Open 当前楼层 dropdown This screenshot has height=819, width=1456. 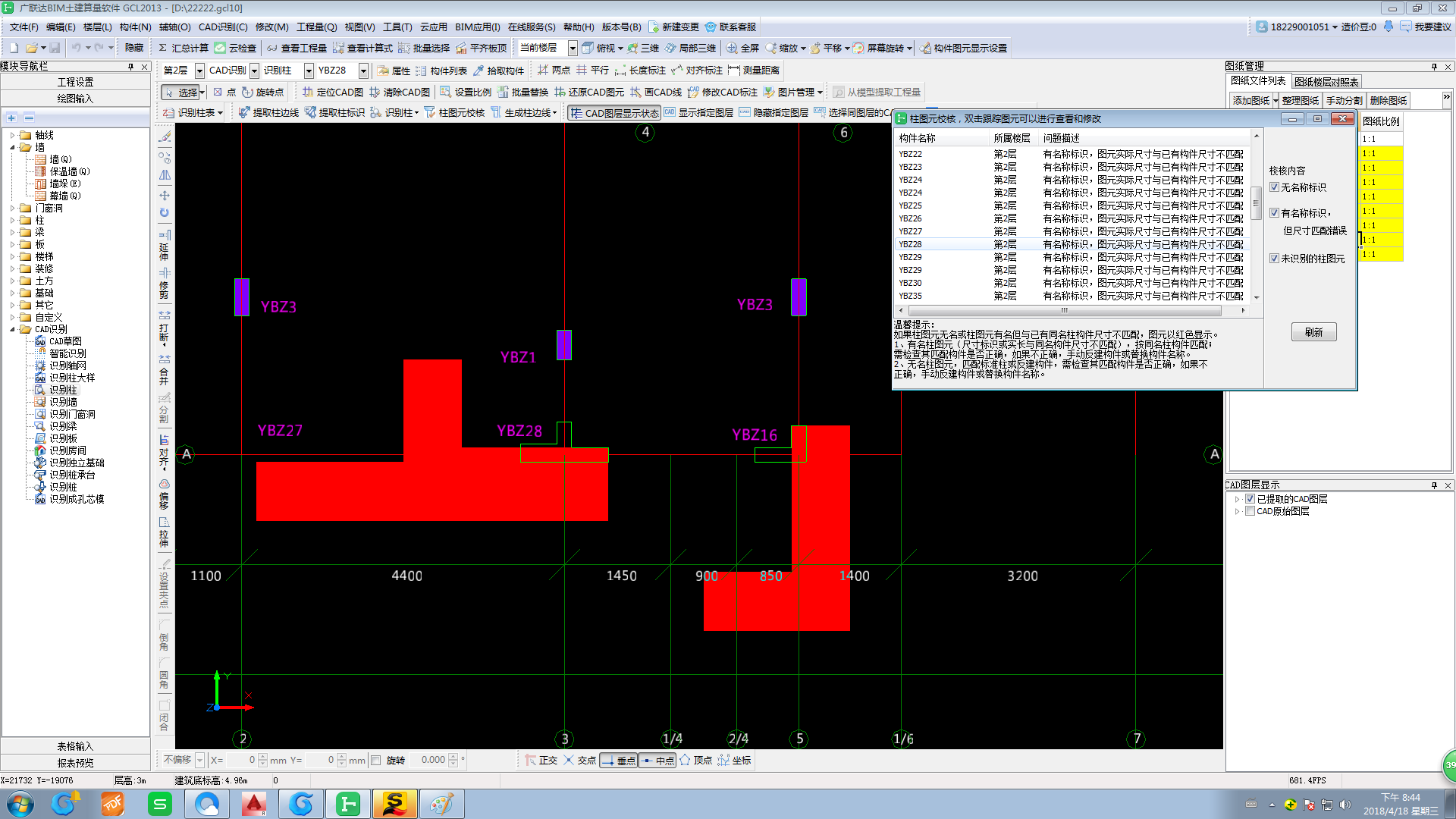click(573, 48)
